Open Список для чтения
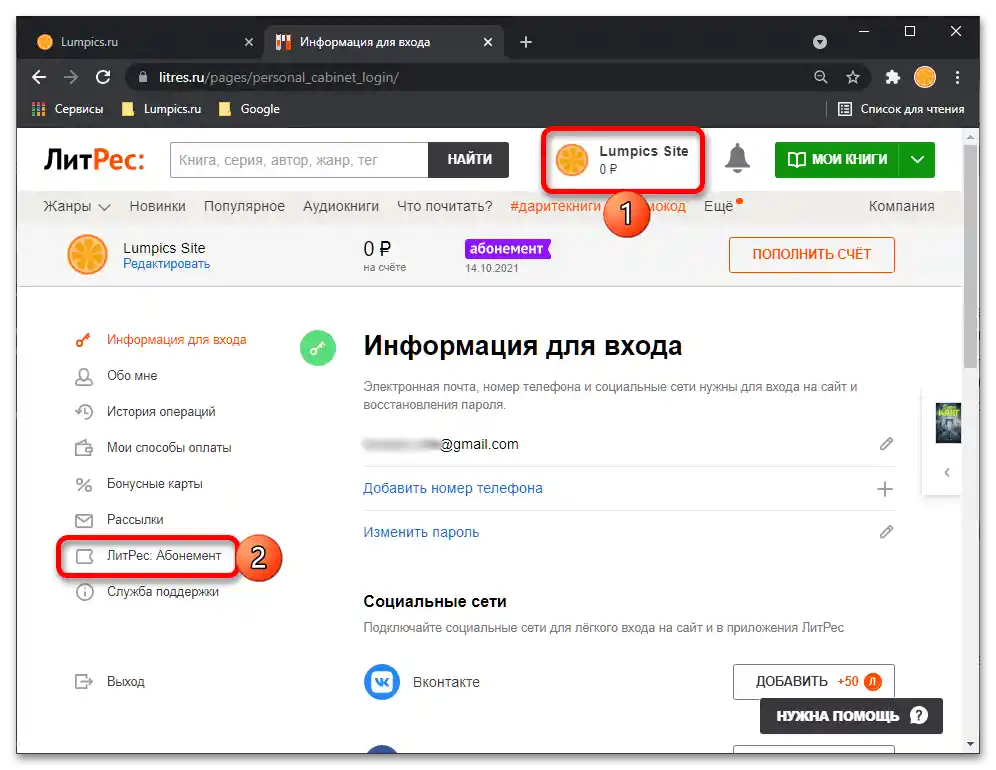The width and height of the screenshot is (996, 770). pyautogui.click(x=901, y=109)
